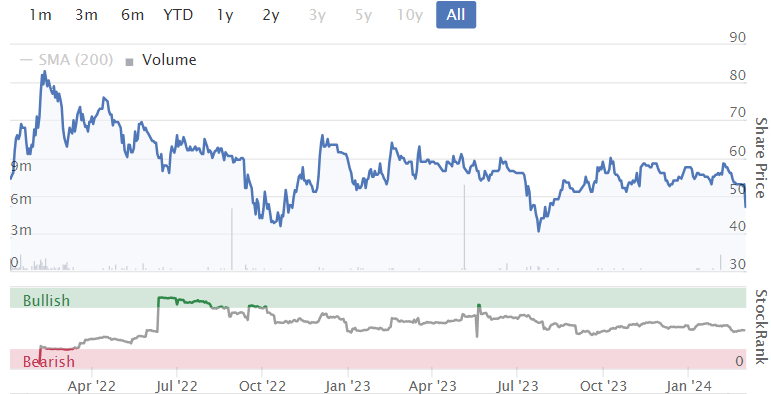Click the Apr '23 date label
Screen dimensions: 771x394
tap(432, 386)
